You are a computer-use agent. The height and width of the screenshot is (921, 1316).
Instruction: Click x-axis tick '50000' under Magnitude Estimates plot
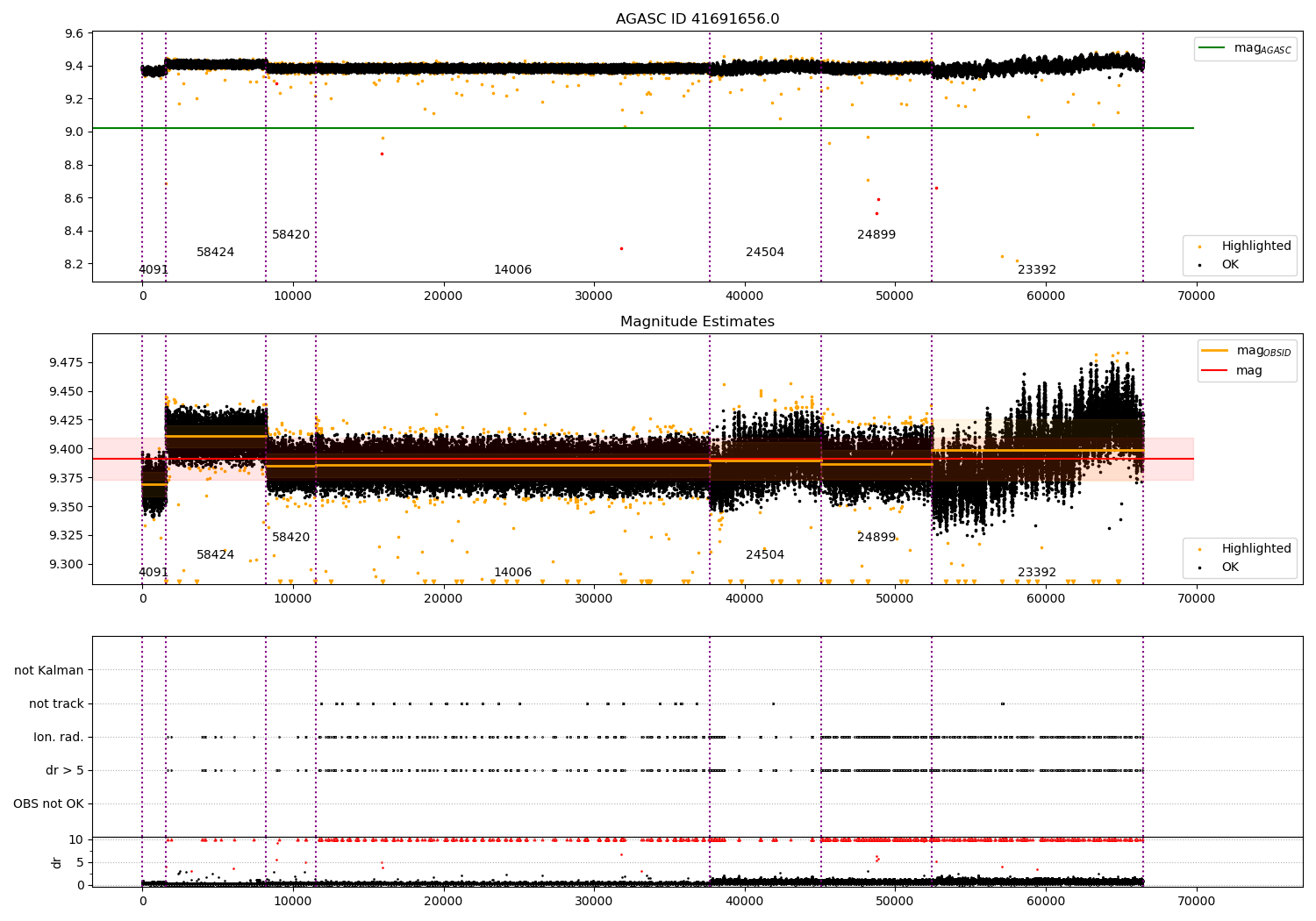(895, 599)
